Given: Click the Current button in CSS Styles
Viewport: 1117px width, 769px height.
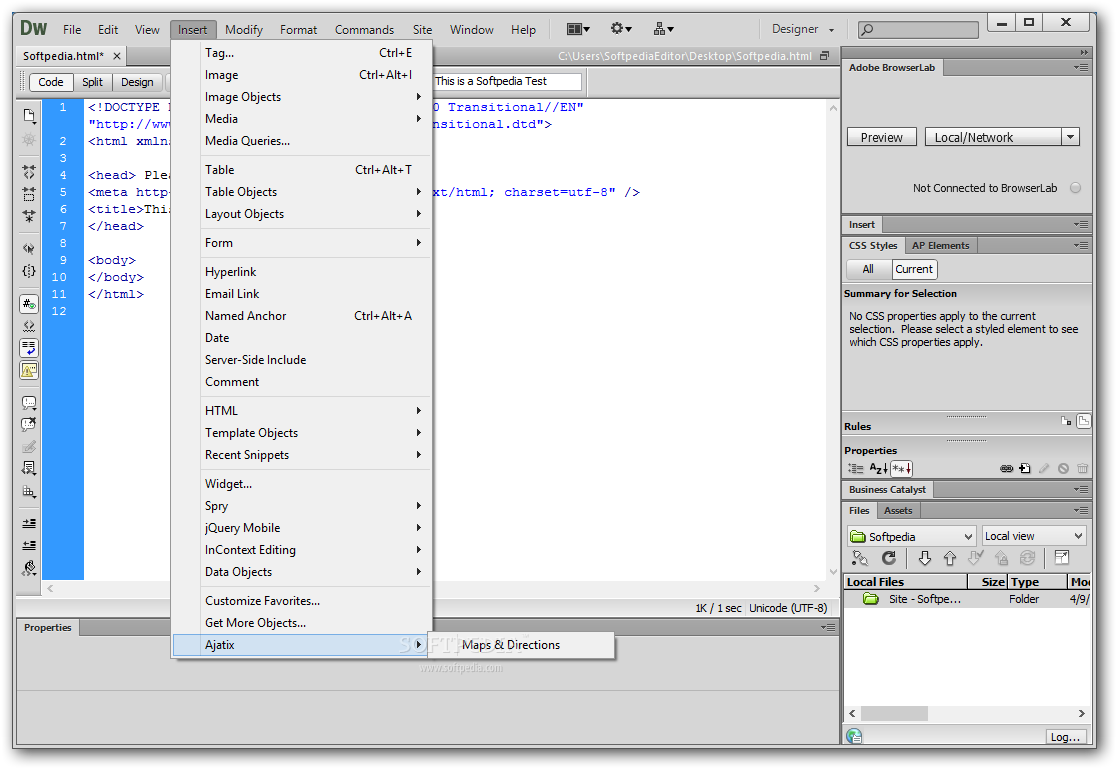Looking at the screenshot, I should pos(914,269).
